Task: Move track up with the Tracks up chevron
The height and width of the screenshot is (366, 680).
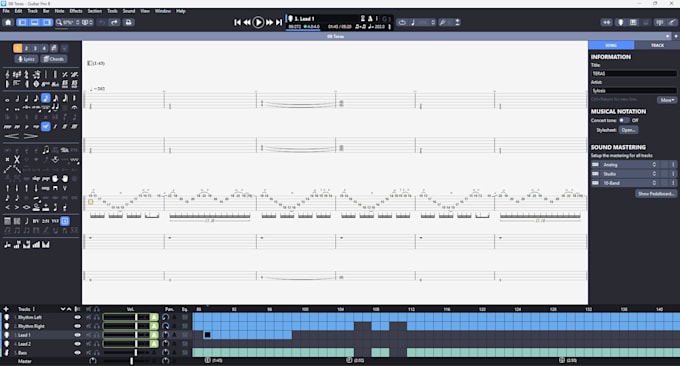Action: (69, 309)
